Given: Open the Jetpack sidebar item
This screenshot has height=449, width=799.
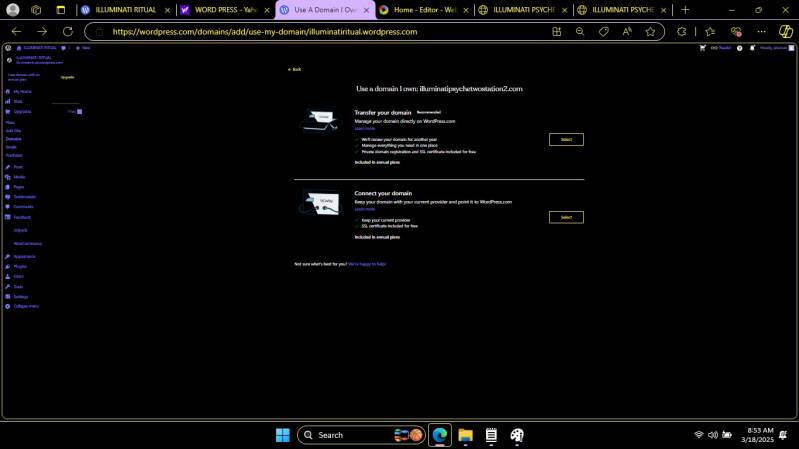Looking at the screenshot, I should tap(20, 230).
